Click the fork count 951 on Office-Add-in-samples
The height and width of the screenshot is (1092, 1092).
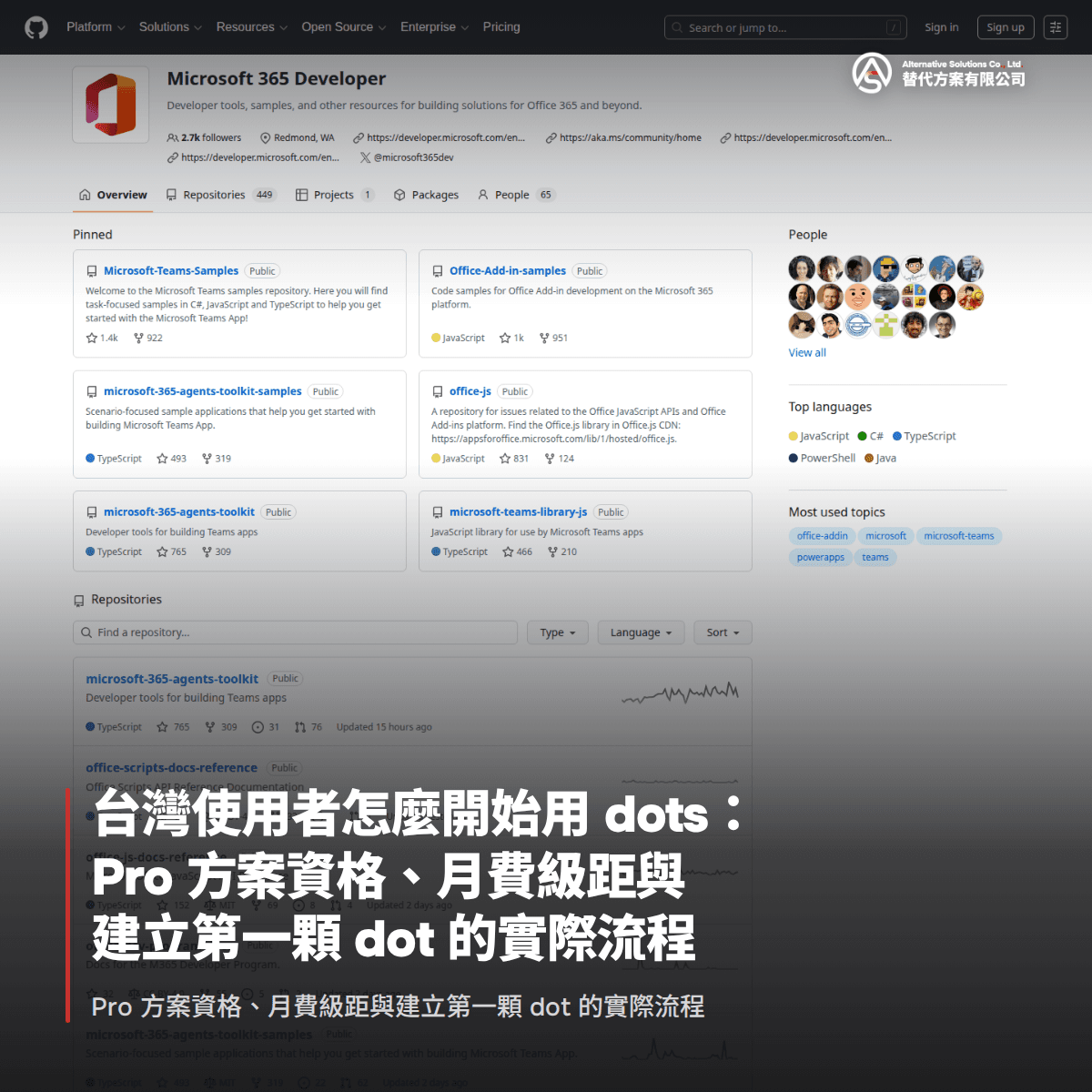coord(553,338)
